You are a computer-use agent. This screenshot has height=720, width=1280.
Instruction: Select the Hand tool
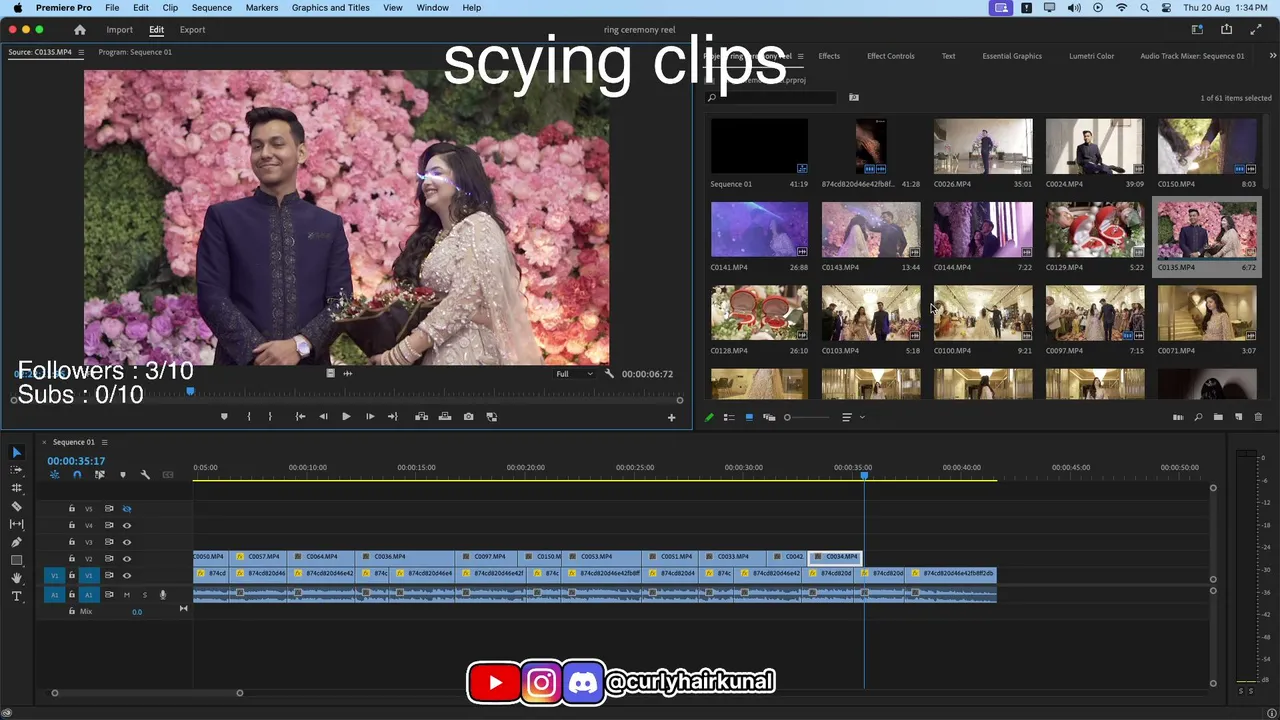point(16,578)
